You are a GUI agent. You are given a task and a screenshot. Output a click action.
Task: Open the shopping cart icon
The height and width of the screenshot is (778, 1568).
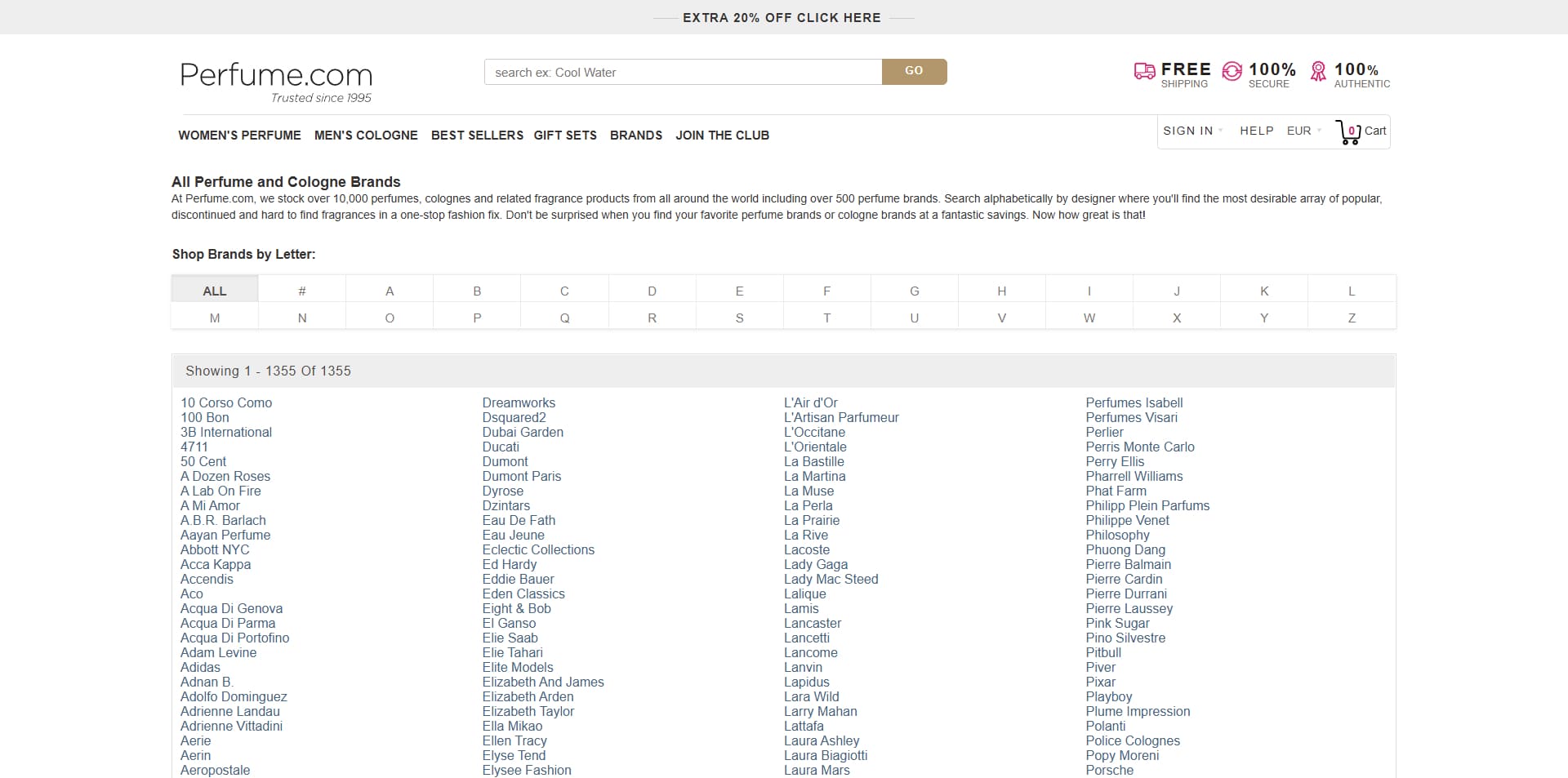(1348, 131)
